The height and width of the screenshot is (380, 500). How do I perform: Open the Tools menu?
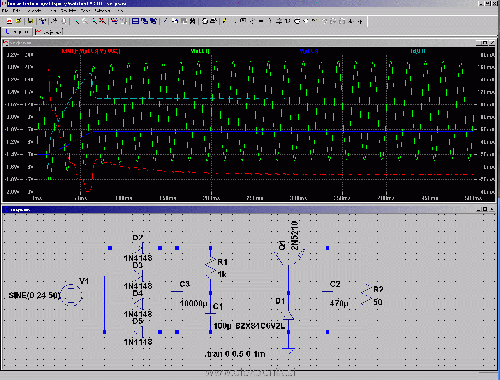[x=86, y=11]
